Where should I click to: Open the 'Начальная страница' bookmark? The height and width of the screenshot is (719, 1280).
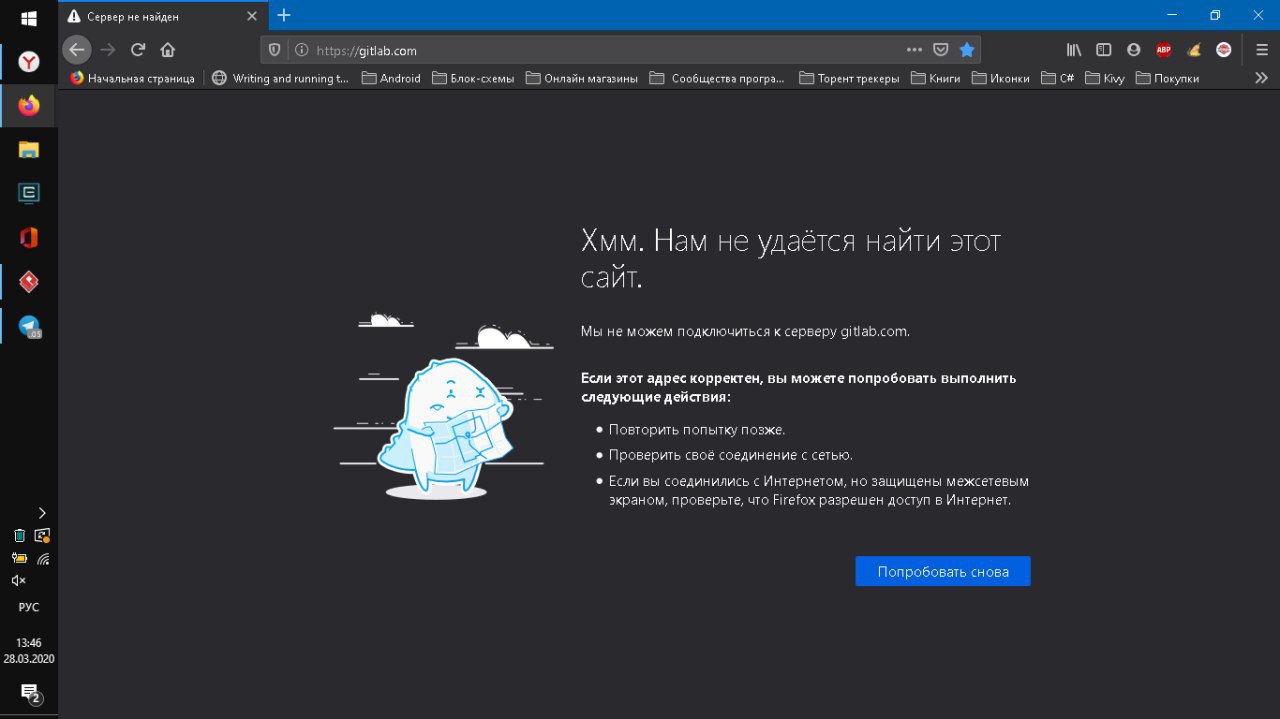(x=133, y=78)
